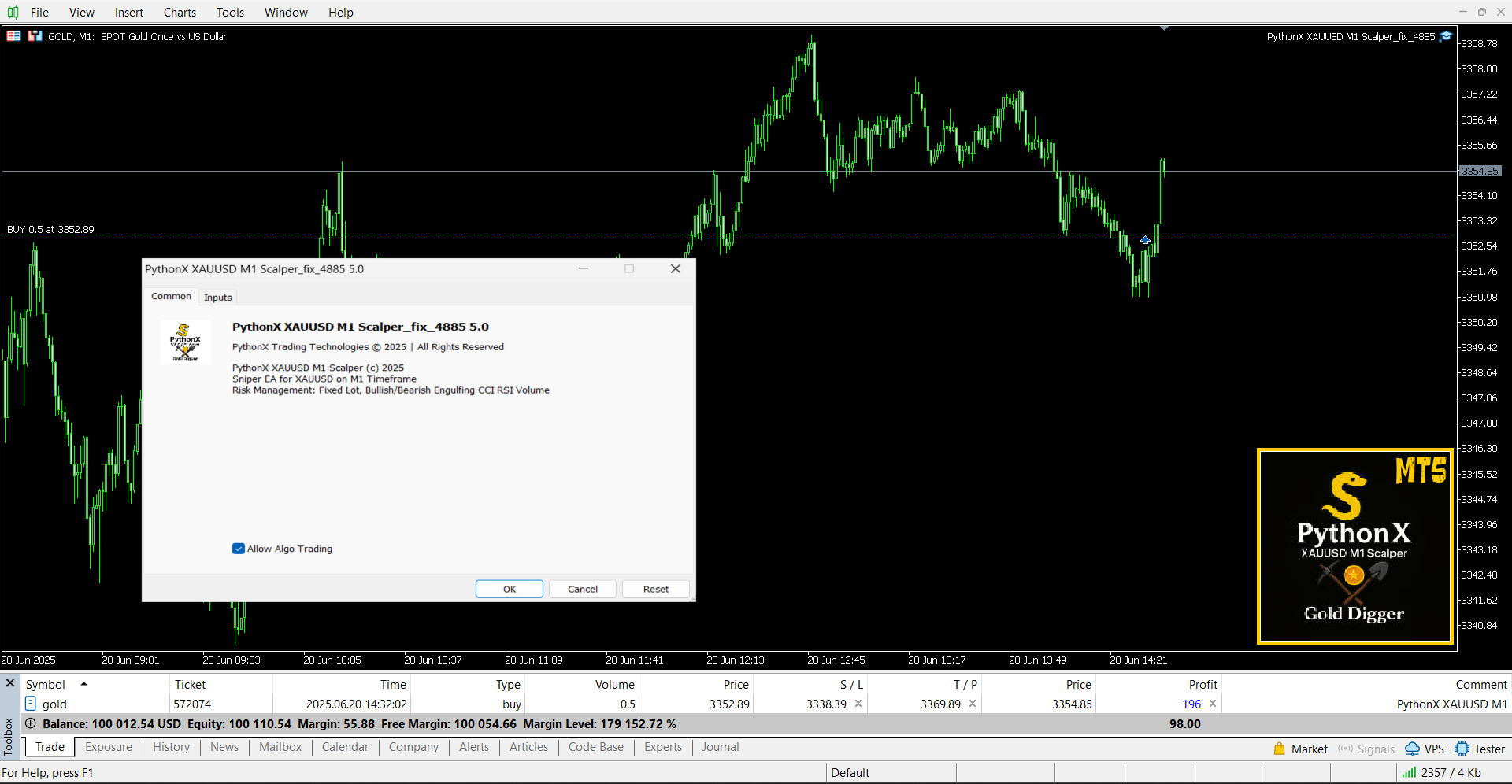Click the Reset button in the dialog
The height and width of the screenshot is (784, 1512).
tap(655, 589)
